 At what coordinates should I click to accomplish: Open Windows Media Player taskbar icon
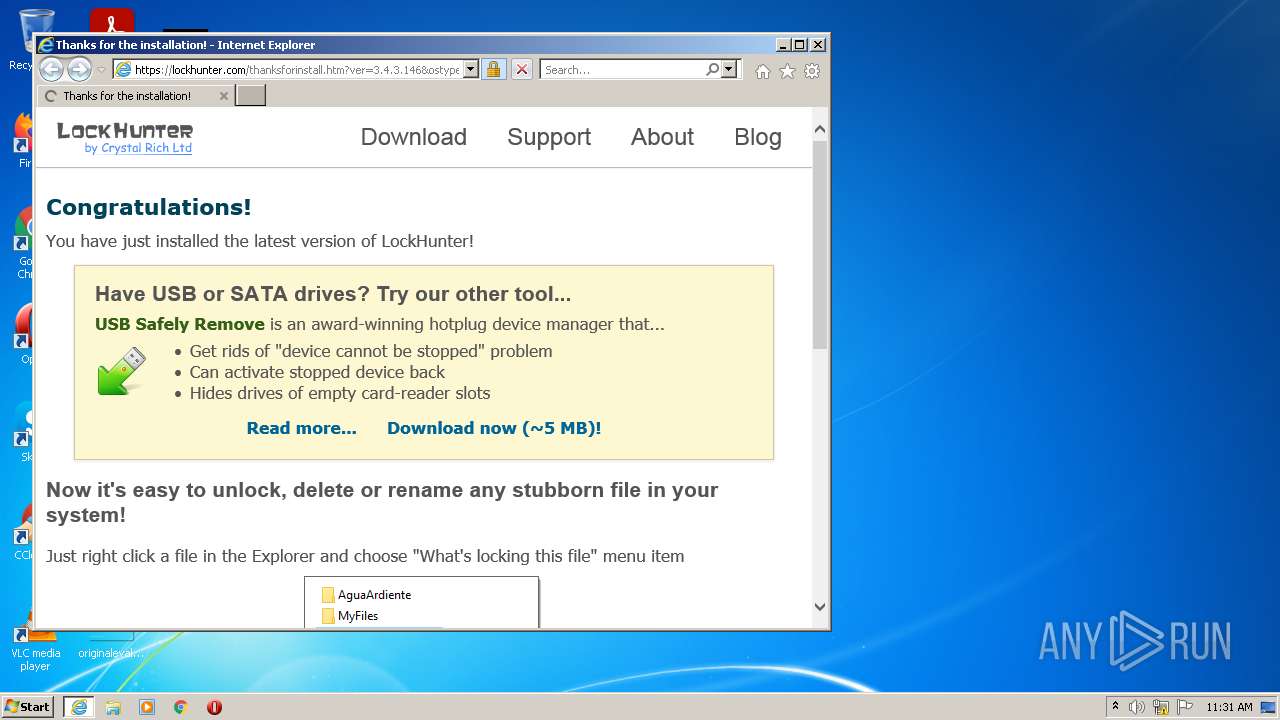click(147, 707)
